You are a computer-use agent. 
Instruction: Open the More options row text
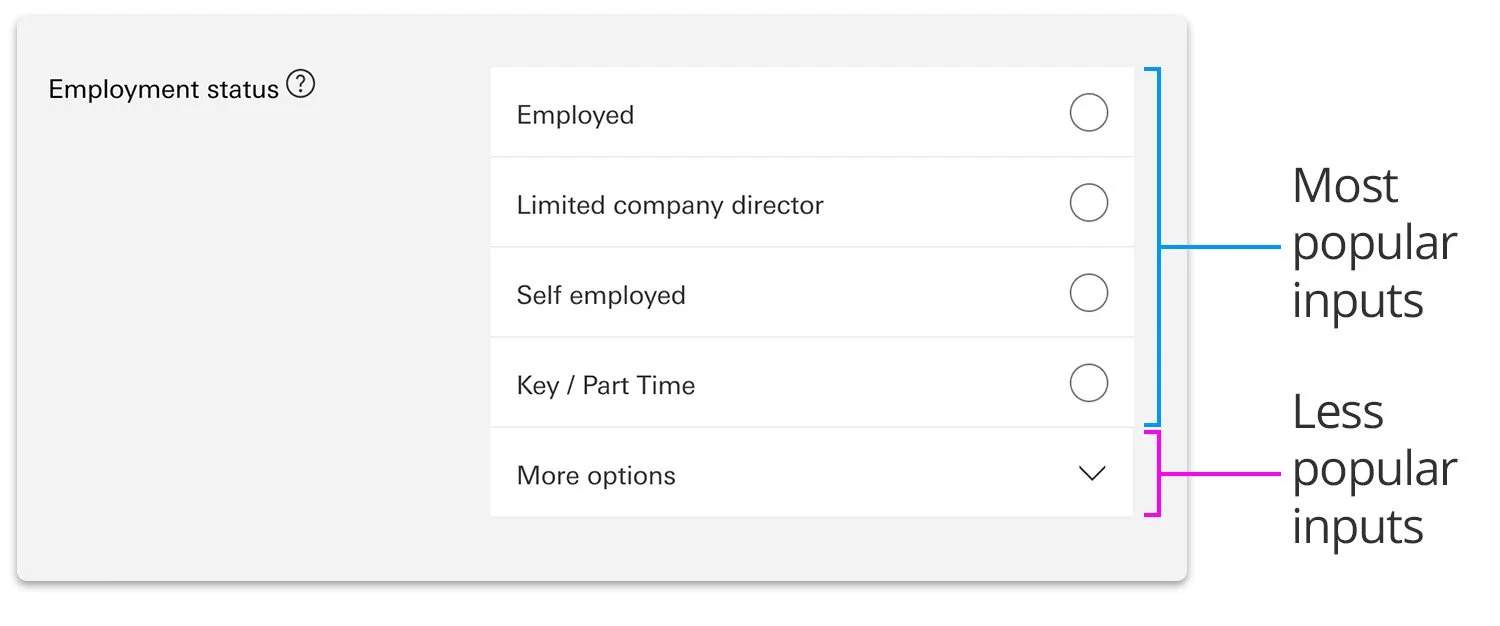596,475
